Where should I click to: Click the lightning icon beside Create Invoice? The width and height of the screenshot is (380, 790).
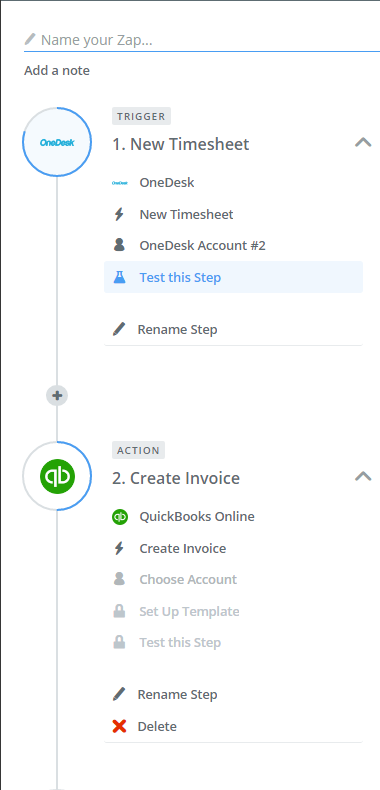point(119,549)
